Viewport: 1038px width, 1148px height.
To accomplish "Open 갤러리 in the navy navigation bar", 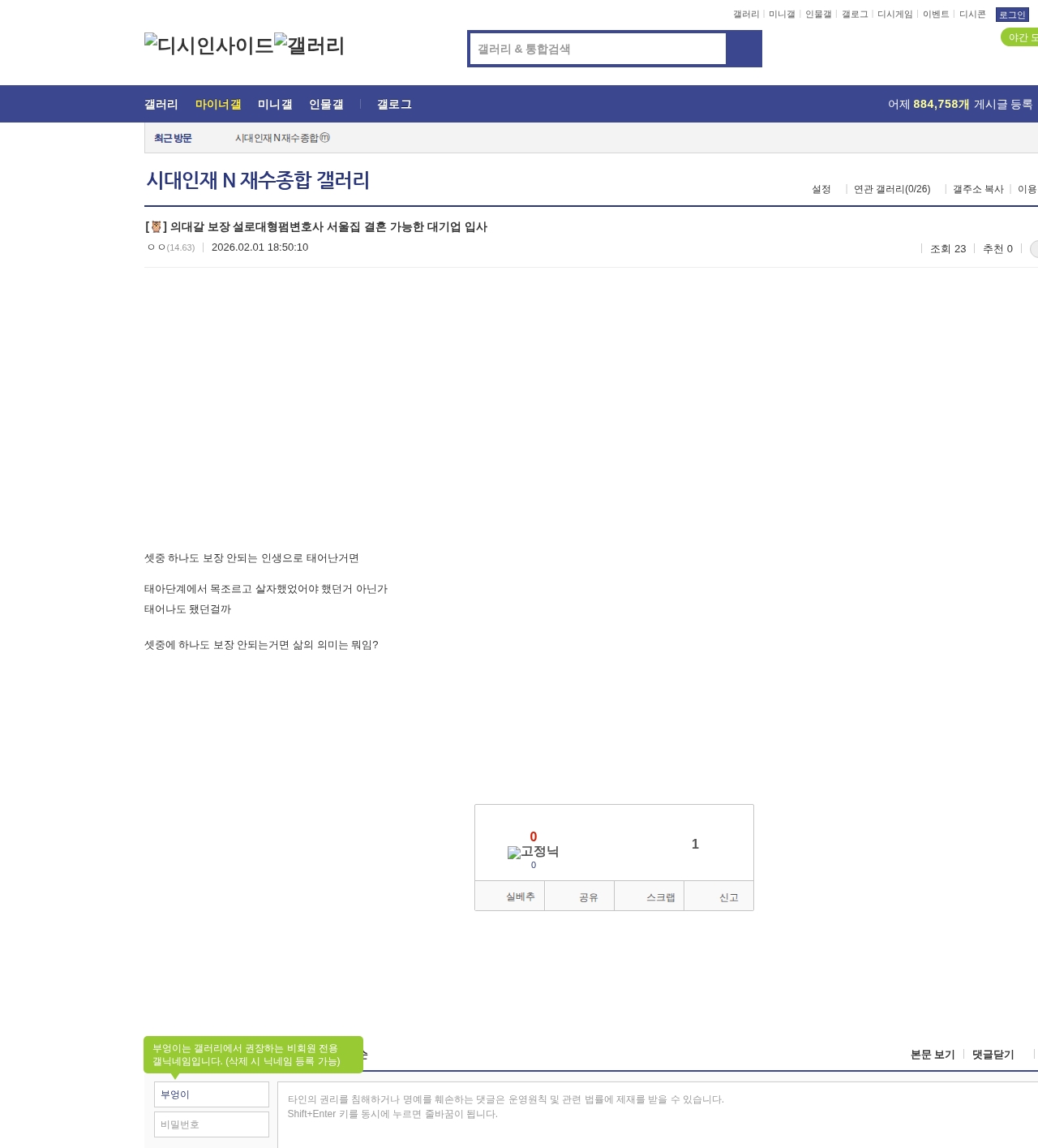I will pyautogui.click(x=161, y=105).
